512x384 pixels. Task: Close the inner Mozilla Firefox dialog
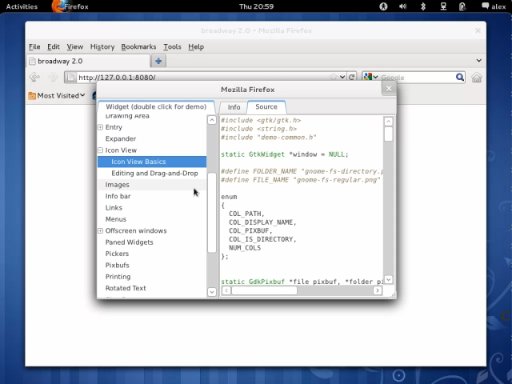coord(389,89)
